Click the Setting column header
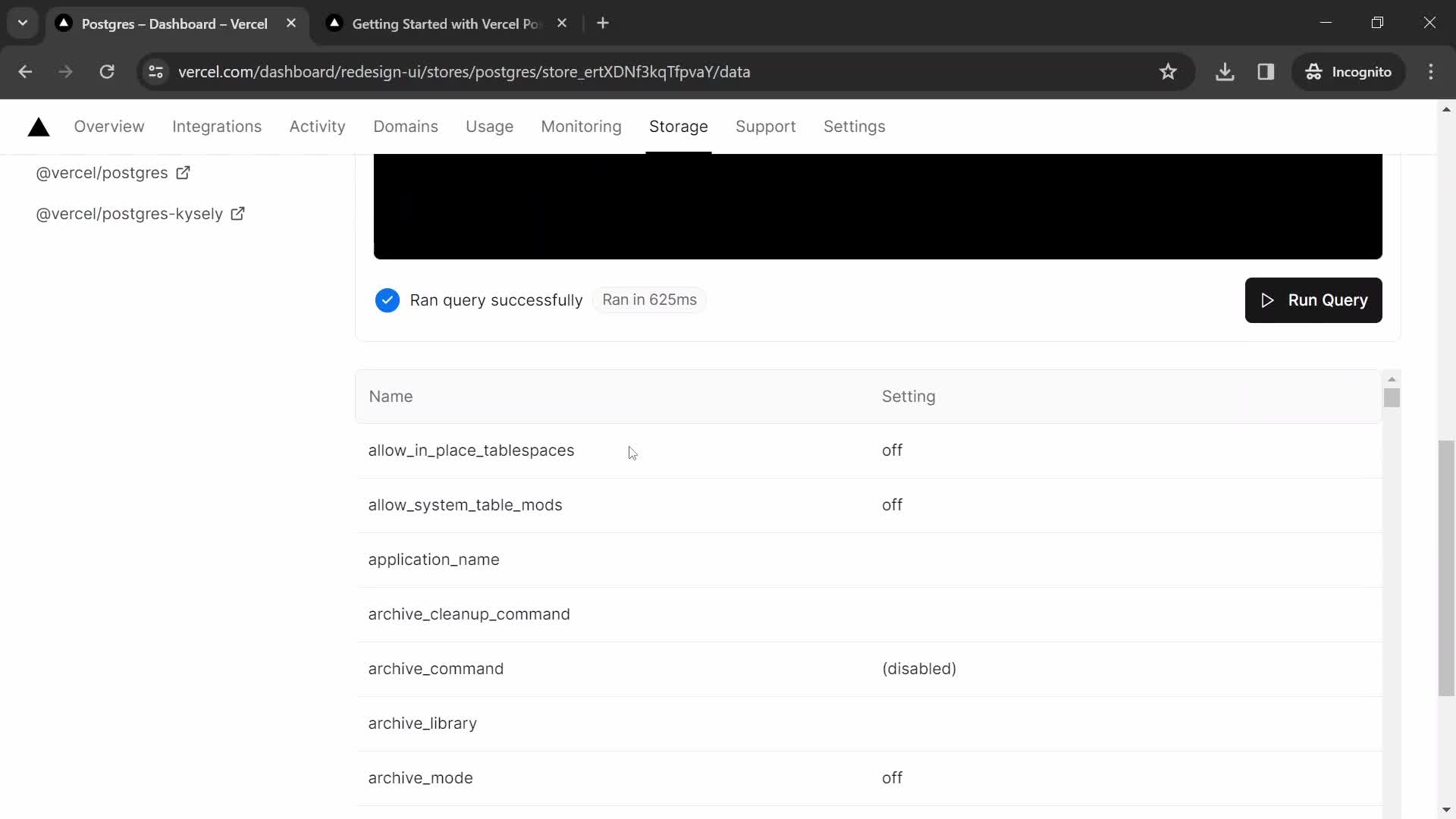The width and height of the screenshot is (1456, 819). (x=908, y=397)
